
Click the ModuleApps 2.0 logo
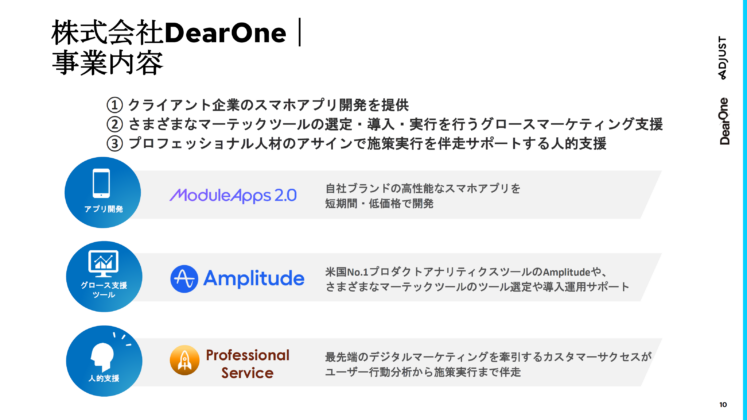coord(232,195)
